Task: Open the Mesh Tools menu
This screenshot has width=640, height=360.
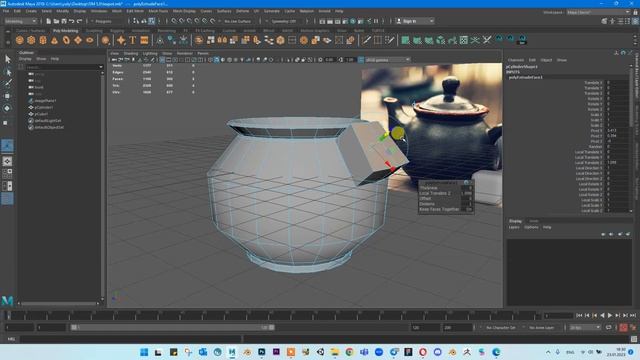Action: pyautogui.click(x=158, y=11)
